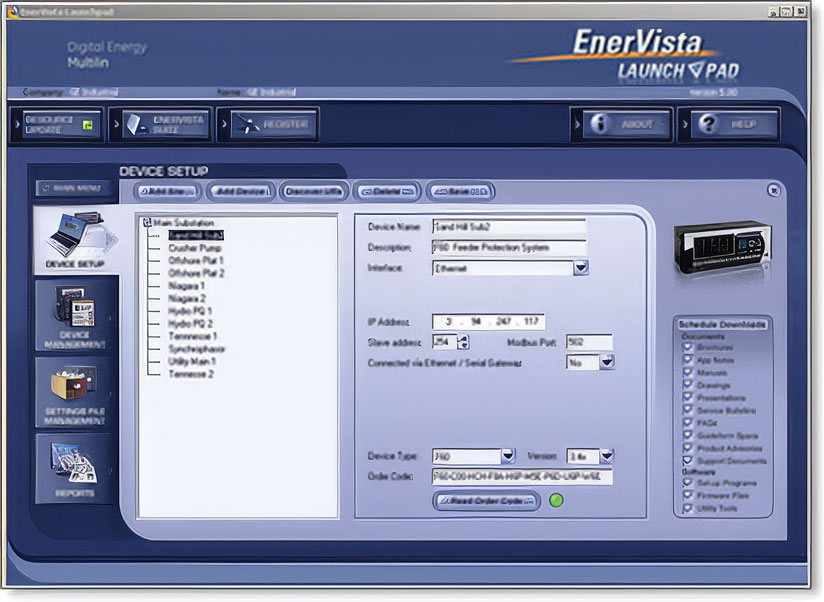Screen dimensions: 824x602
Task: Click the Slave address spinner arrows
Action: (x=463, y=342)
